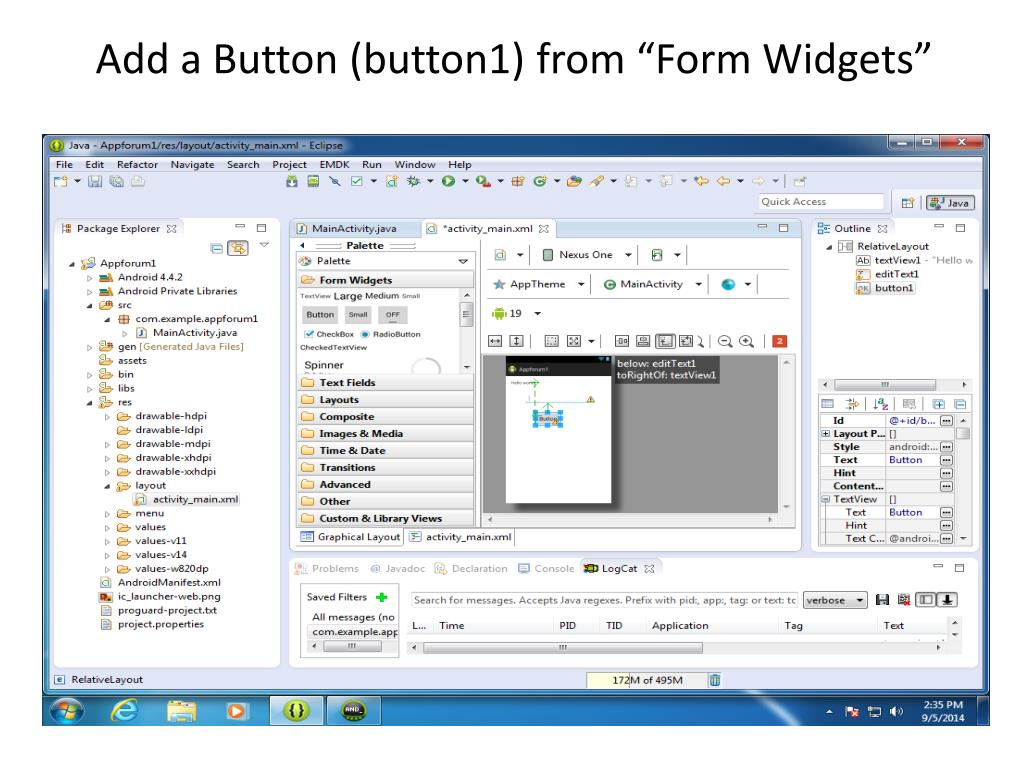Open the Layouts palette category
1024x768 pixels.
(x=385, y=400)
